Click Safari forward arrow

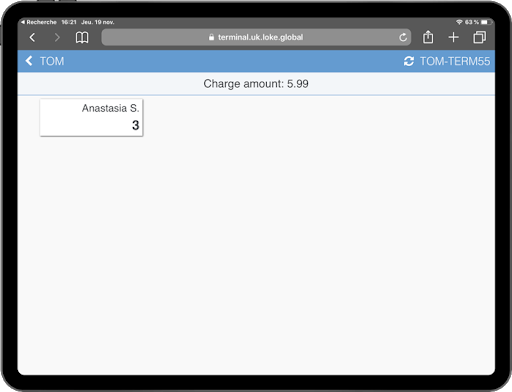pyautogui.click(x=57, y=37)
